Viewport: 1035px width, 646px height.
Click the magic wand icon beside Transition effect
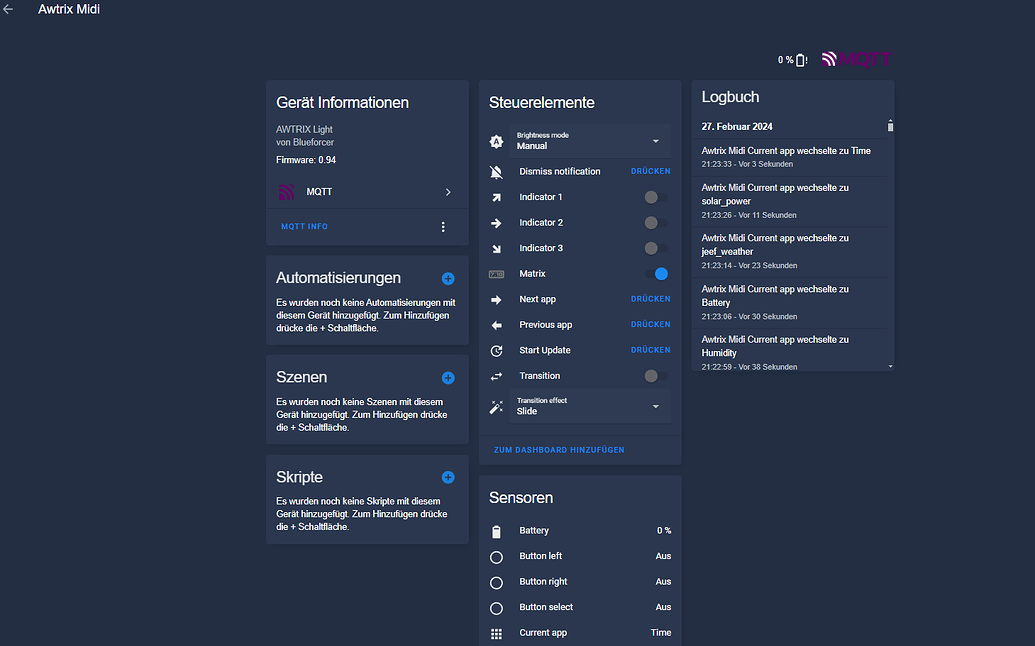pos(496,407)
